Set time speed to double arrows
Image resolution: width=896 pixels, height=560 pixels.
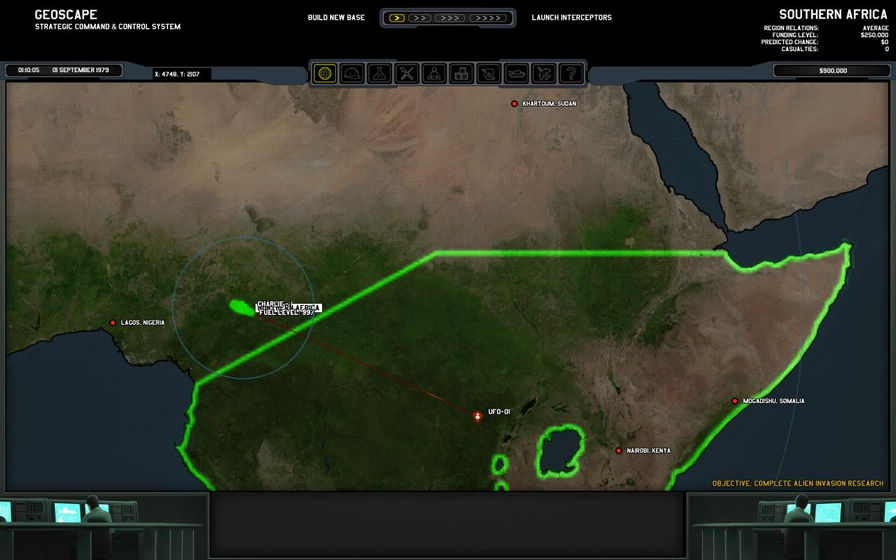(x=419, y=18)
